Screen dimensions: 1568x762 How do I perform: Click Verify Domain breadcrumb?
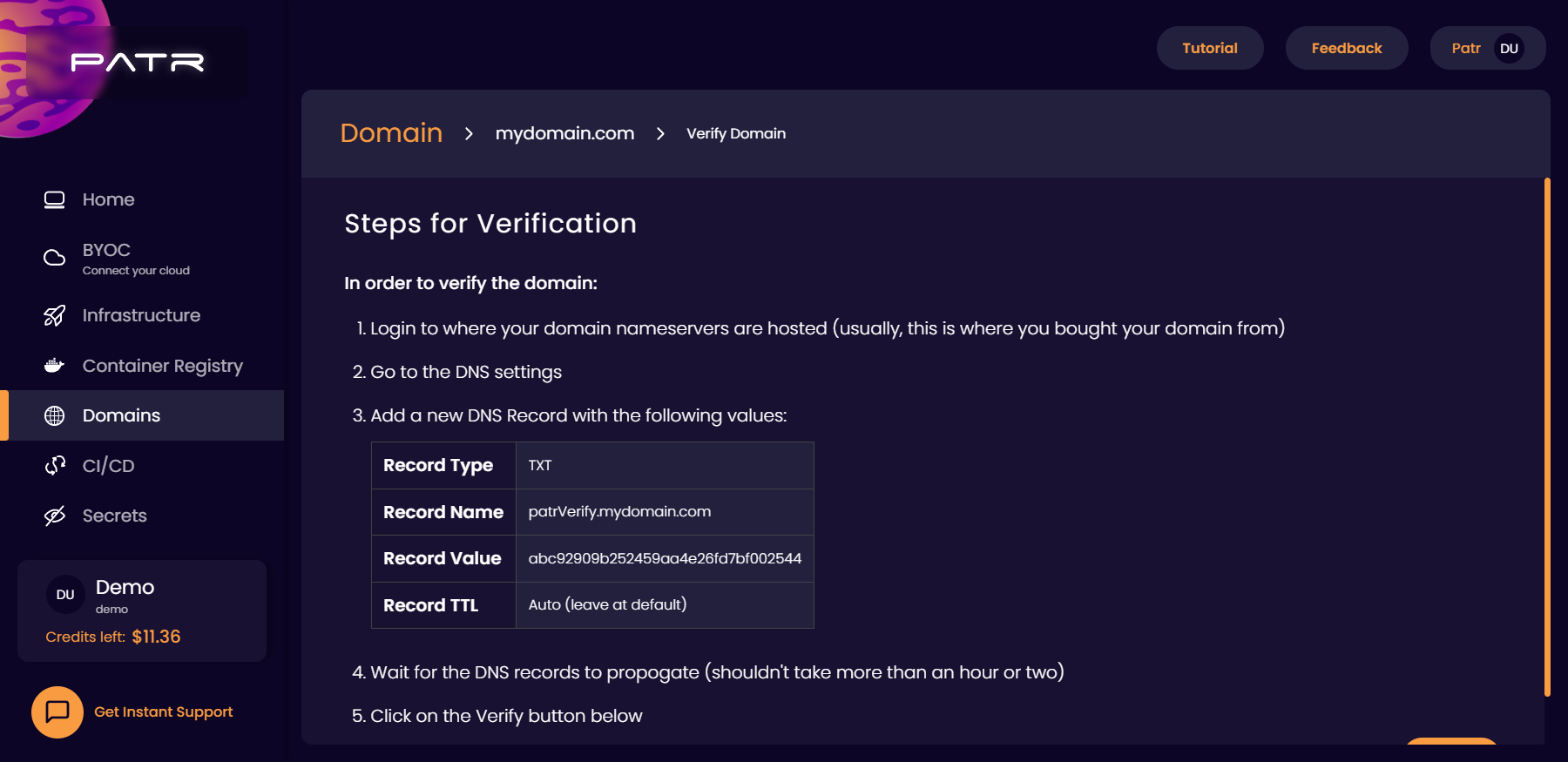tap(736, 133)
